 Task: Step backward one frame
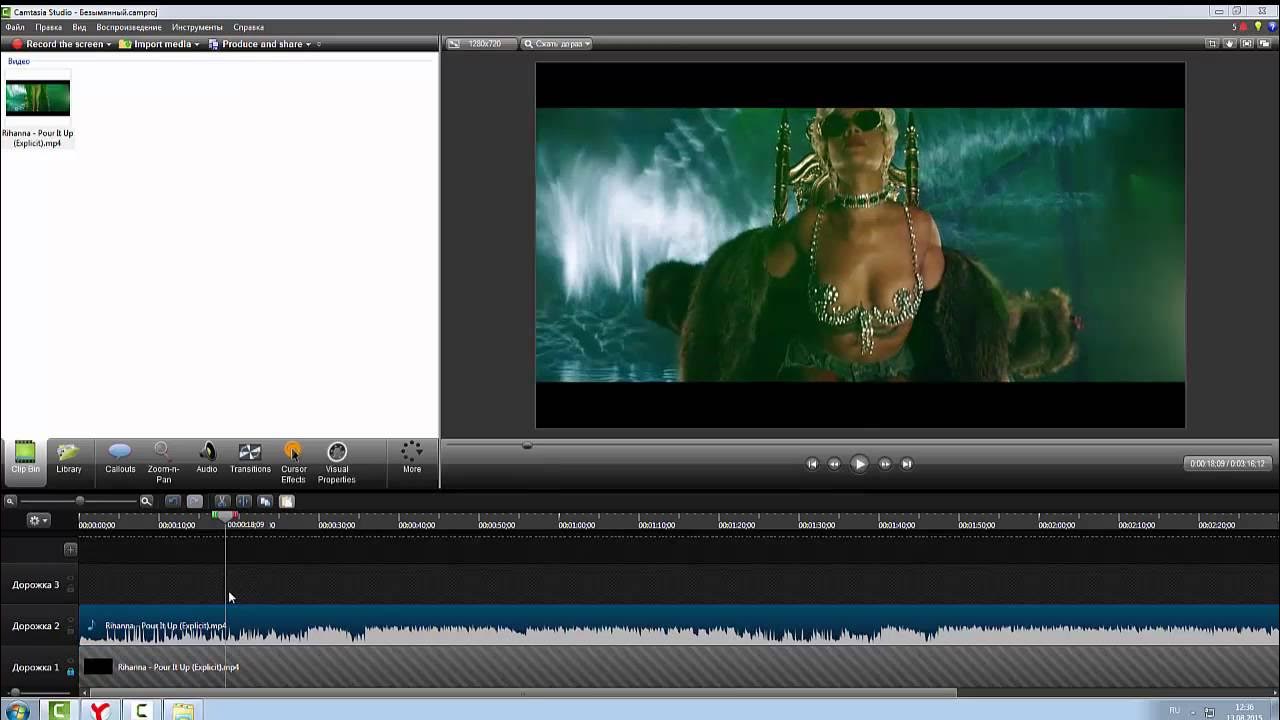click(834, 463)
